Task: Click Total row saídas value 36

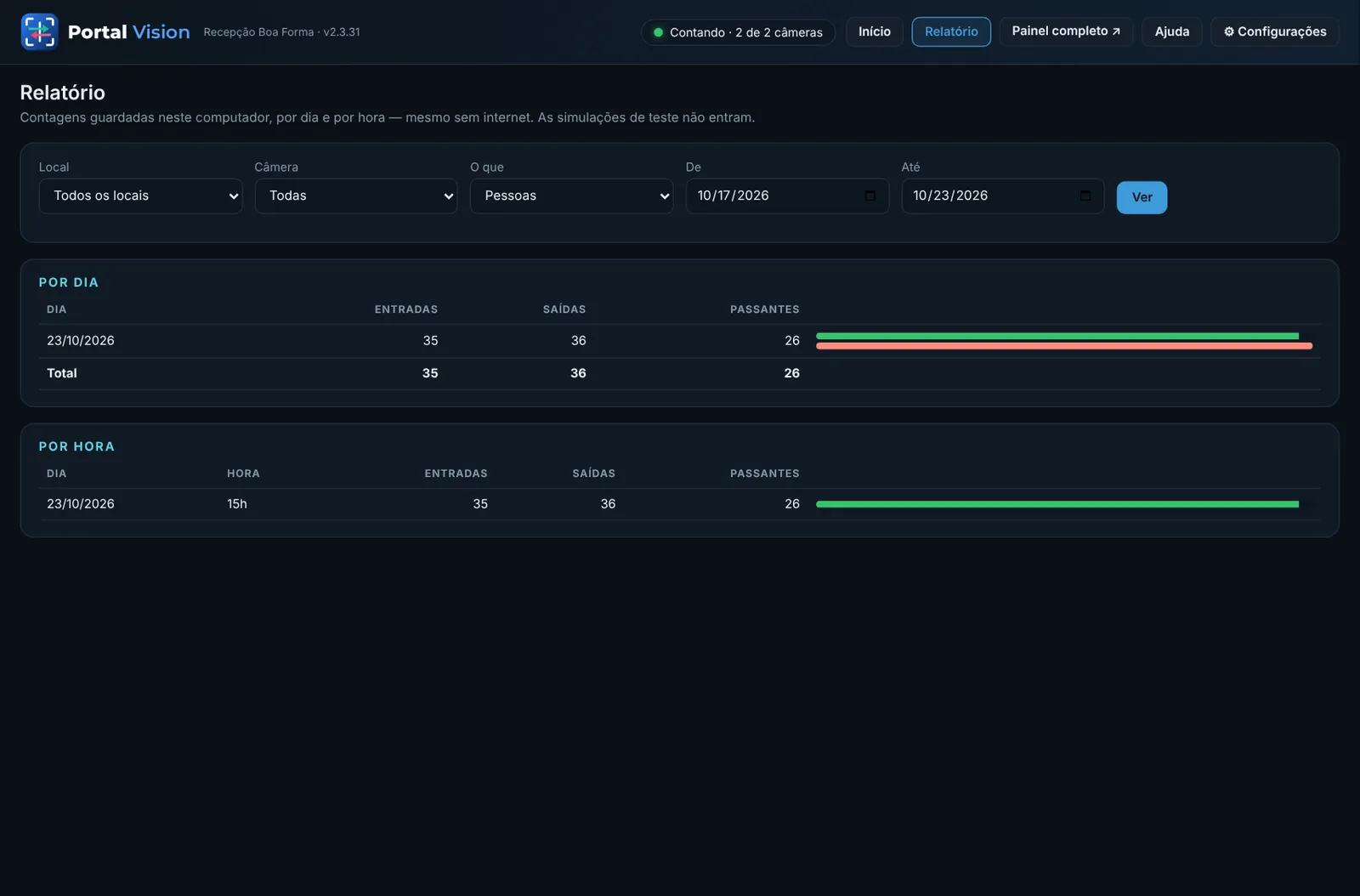Action: point(578,373)
